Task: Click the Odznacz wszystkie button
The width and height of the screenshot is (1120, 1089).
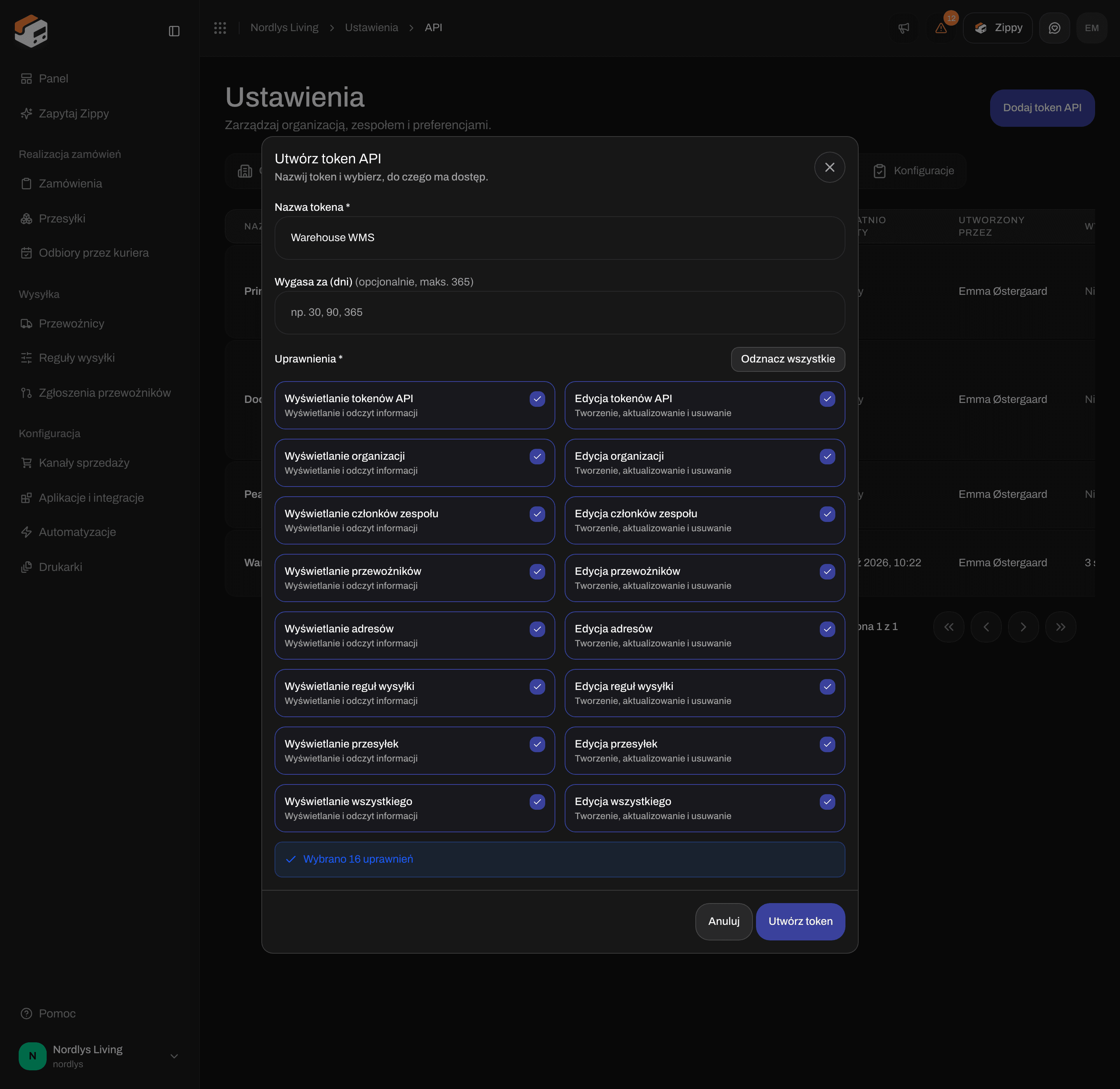Action: point(787,359)
